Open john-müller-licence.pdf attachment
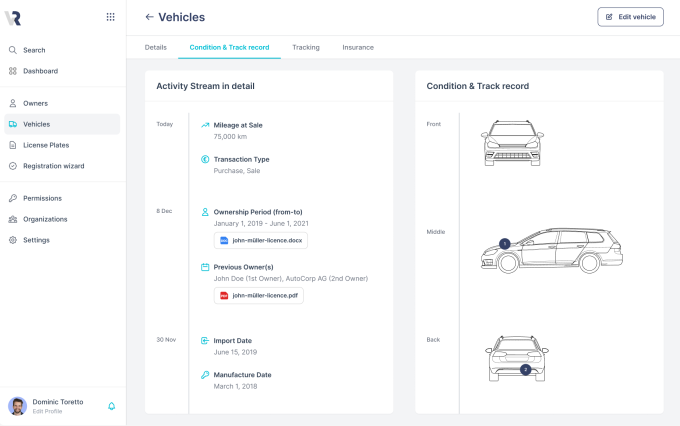The height and width of the screenshot is (426, 680). click(259, 296)
